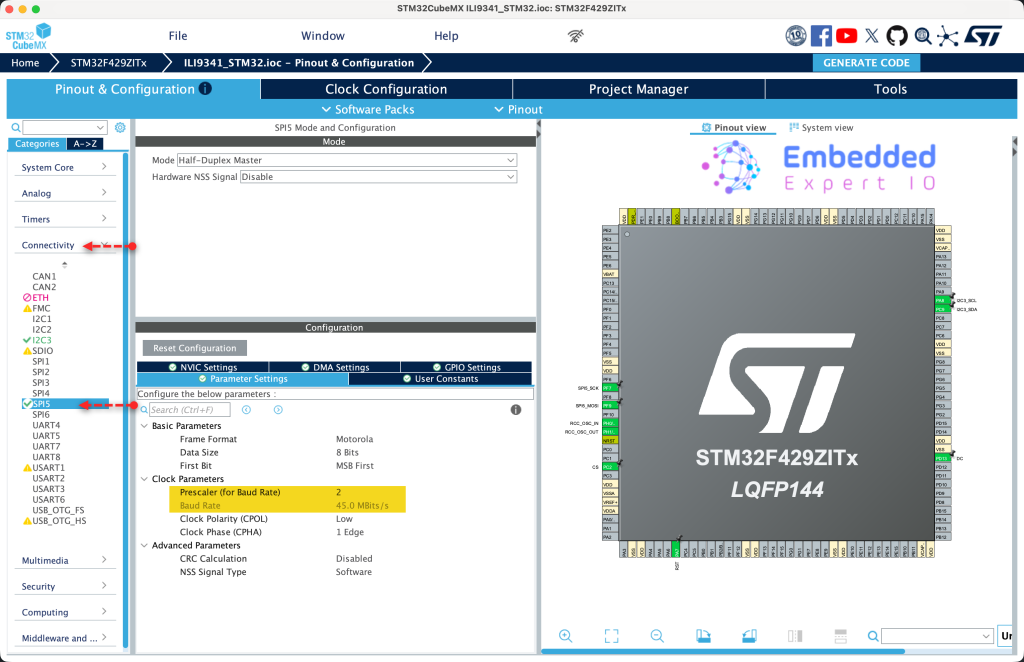The width and height of the screenshot is (1024, 662).
Task: Select the Pinout view toggle
Action: point(734,128)
